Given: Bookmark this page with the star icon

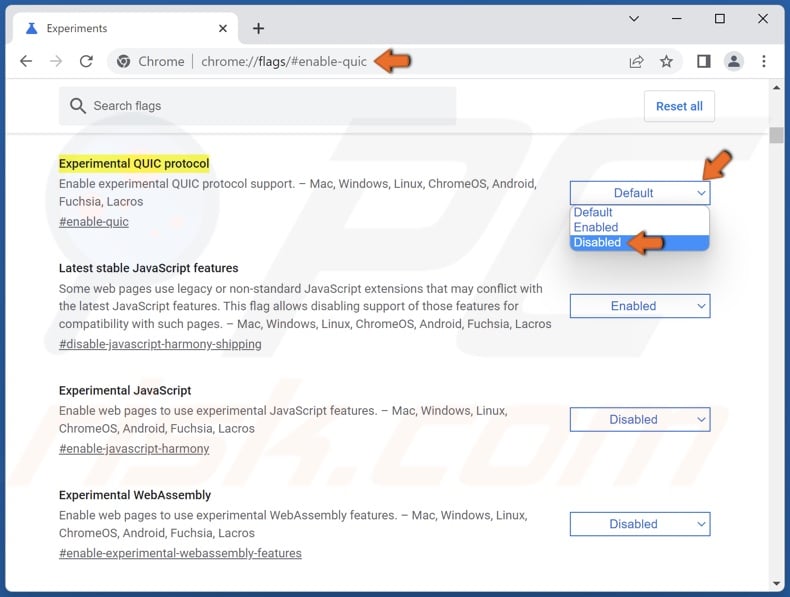Looking at the screenshot, I should (666, 61).
